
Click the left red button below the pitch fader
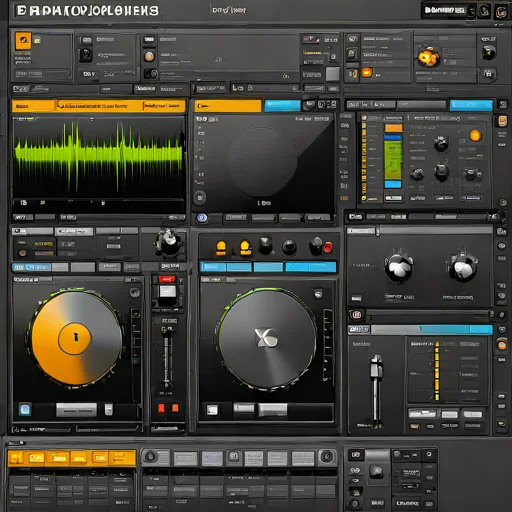[161, 408]
